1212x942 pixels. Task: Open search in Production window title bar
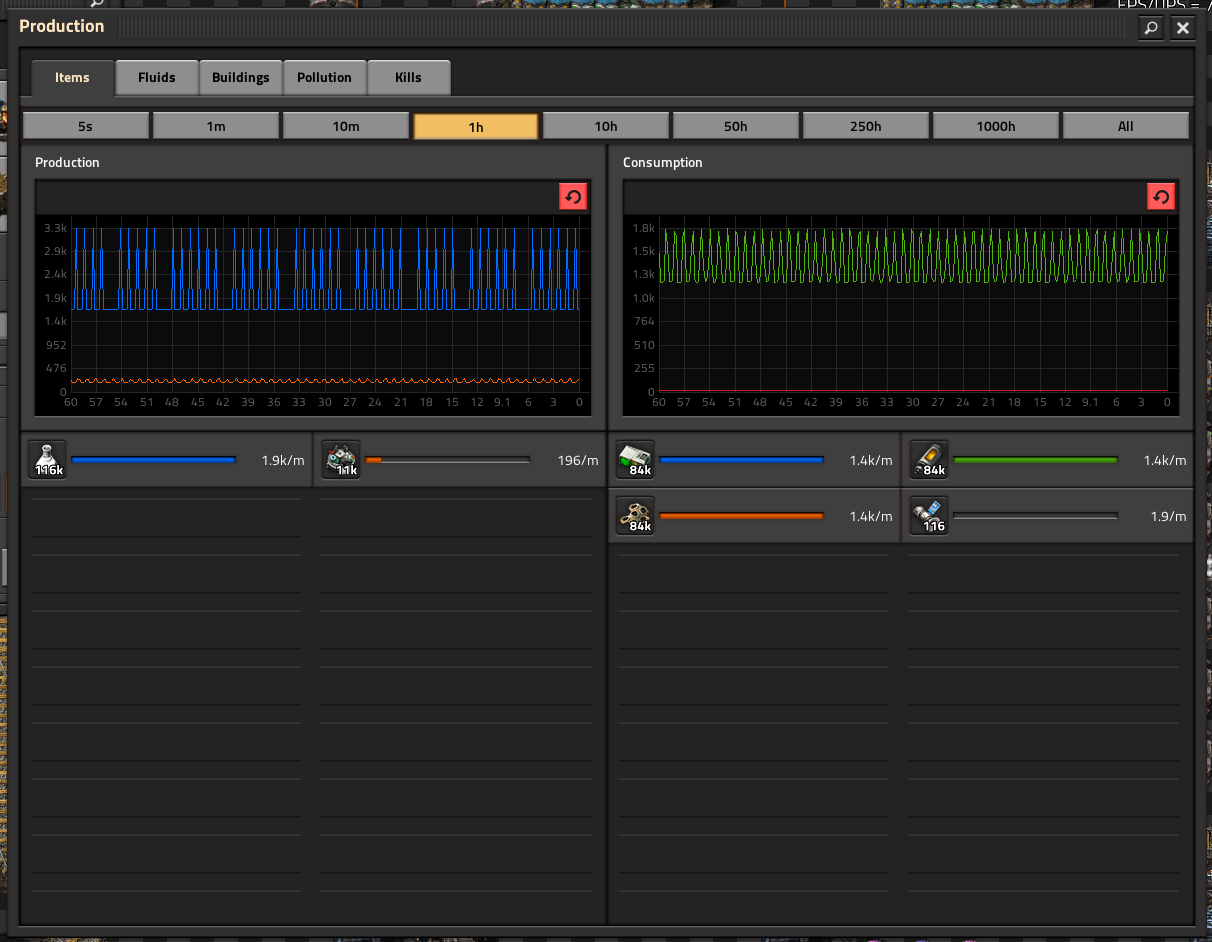(1152, 28)
